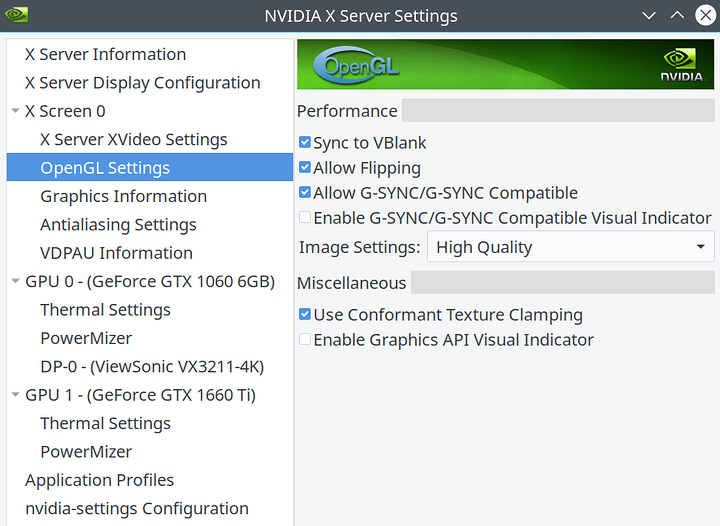Open X Server Display Configuration page
720x526 pixels.
[x=142, y=83]
